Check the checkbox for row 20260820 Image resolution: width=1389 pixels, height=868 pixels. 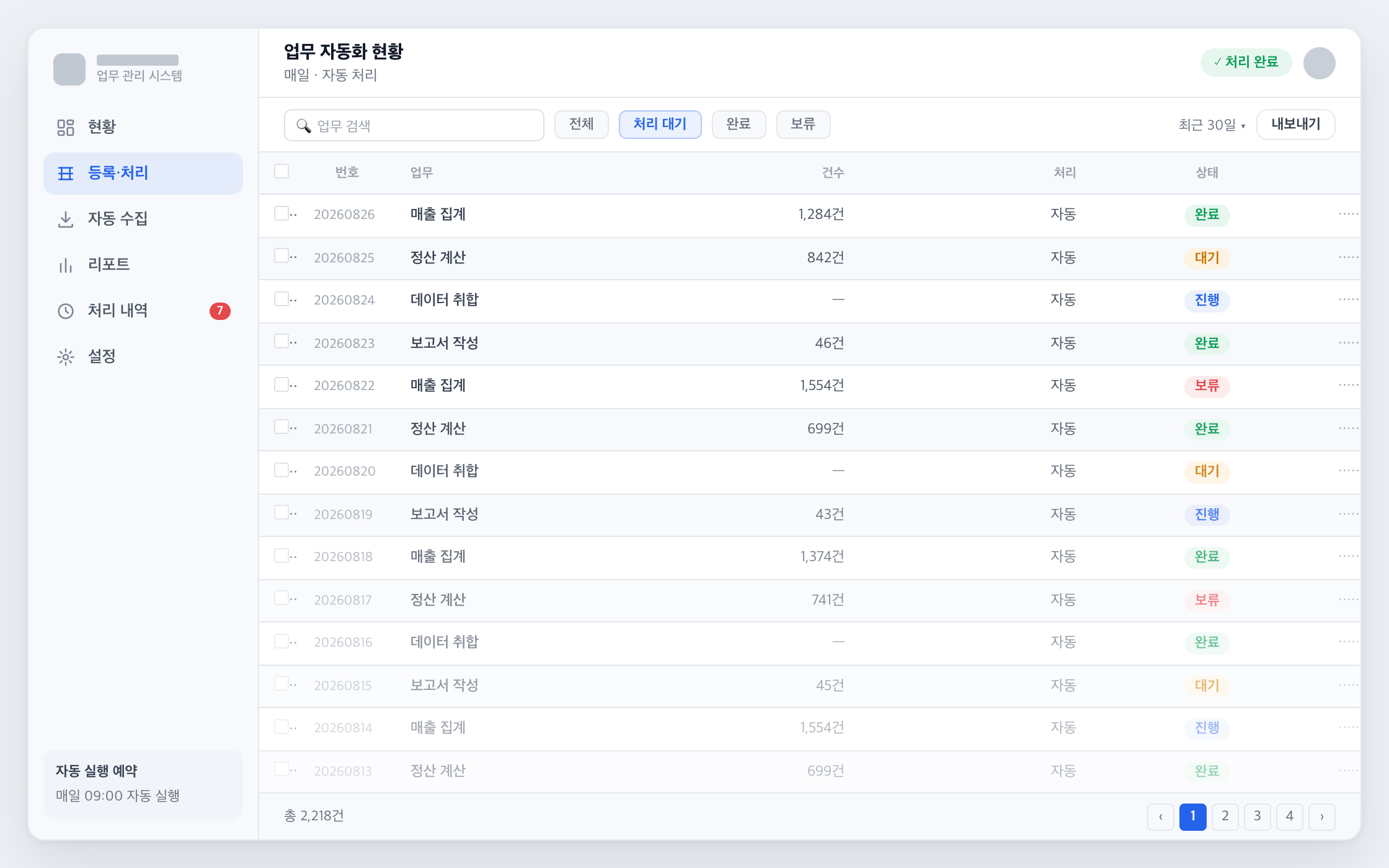(282, 470)
